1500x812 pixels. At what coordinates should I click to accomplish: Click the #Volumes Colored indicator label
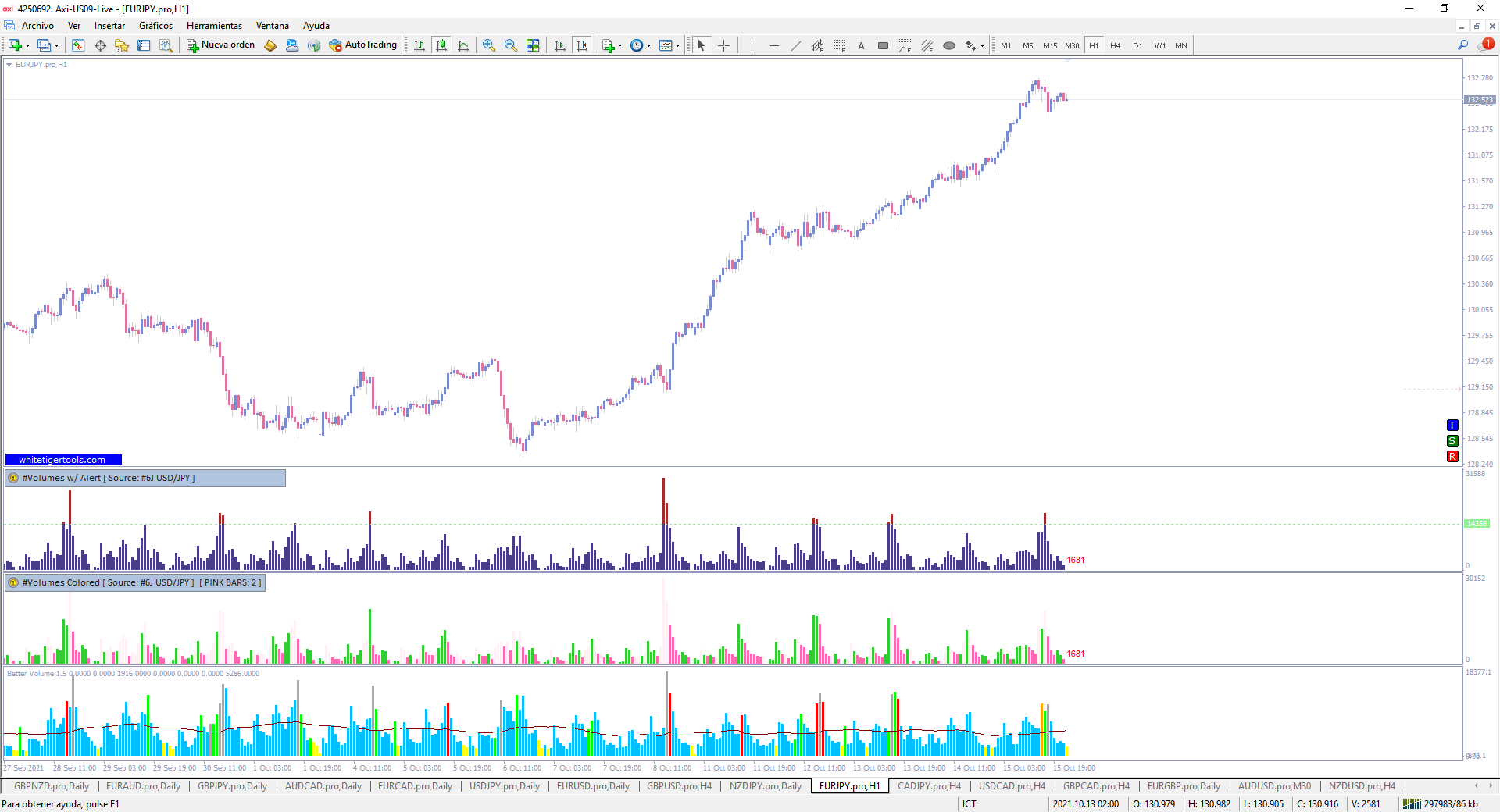[135, 582]
